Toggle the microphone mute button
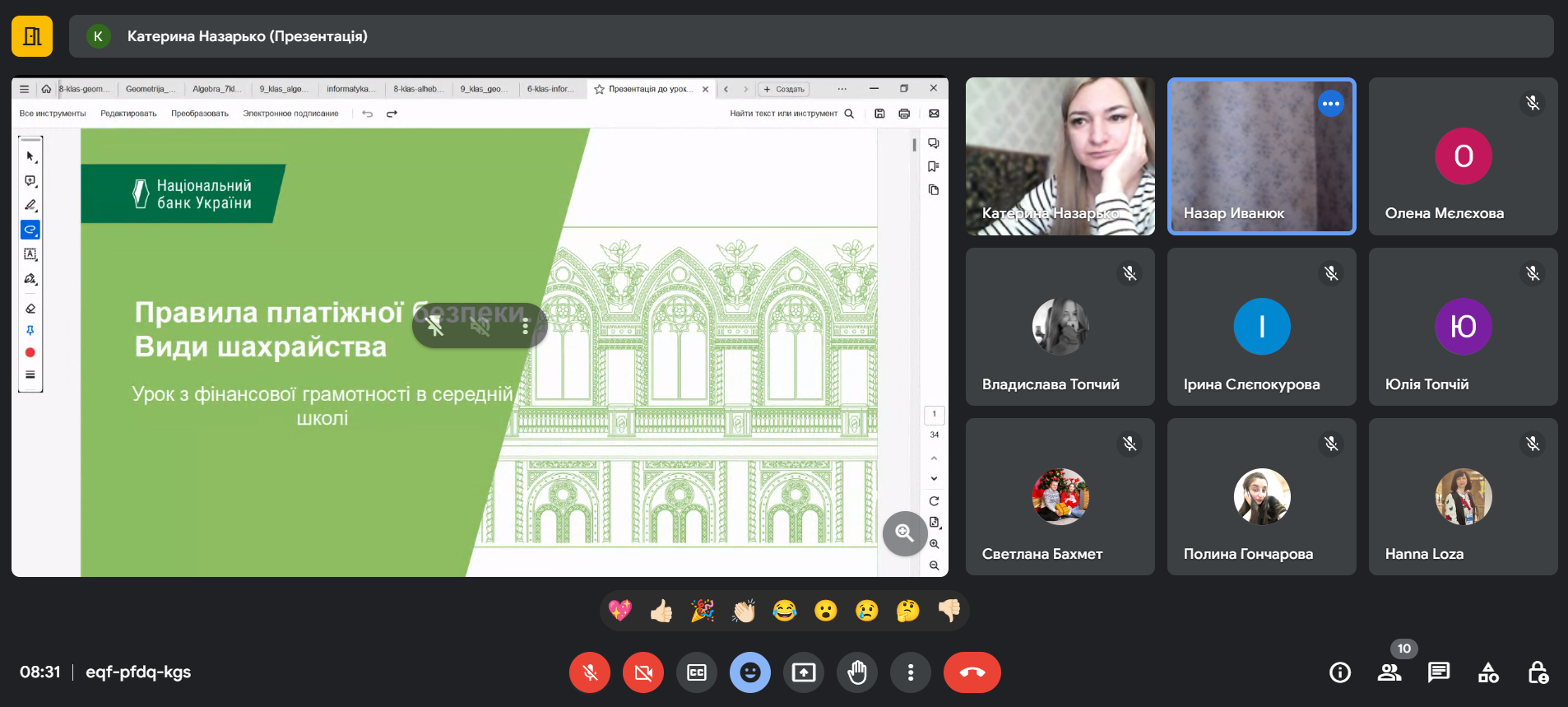Screen dimensions: 1568x707 tap(590, 672)
